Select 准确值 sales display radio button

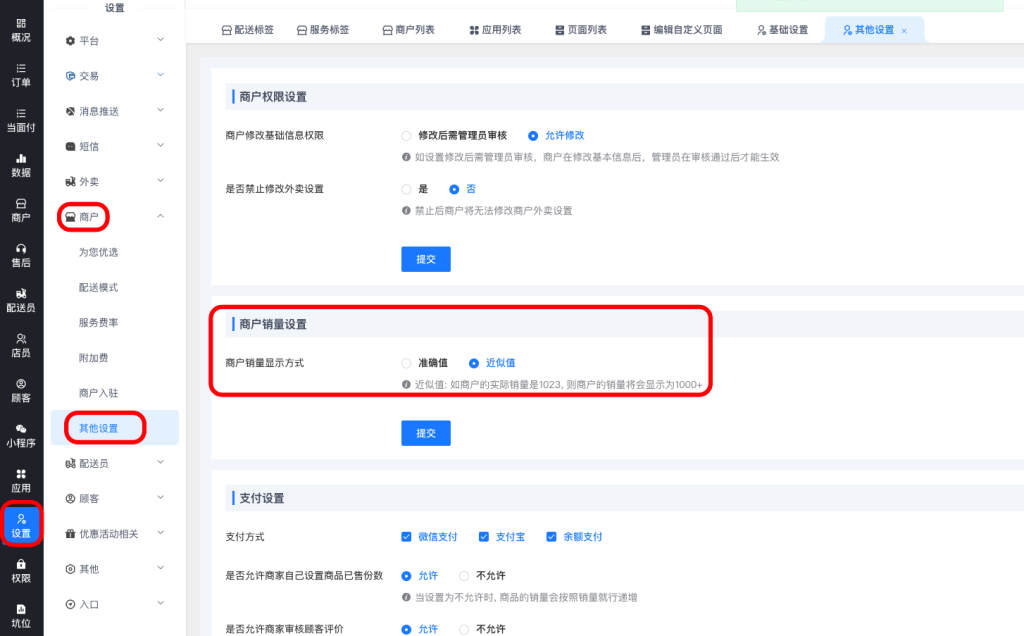406,363
